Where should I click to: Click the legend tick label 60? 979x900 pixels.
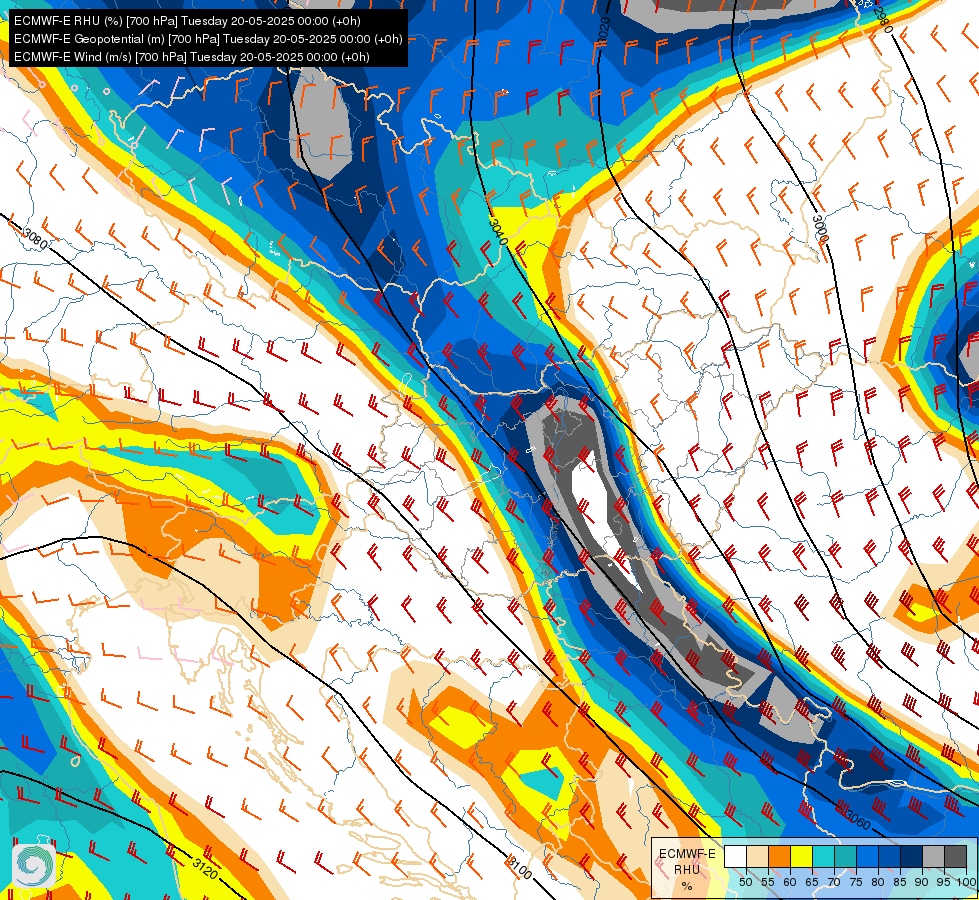(790, 882)
